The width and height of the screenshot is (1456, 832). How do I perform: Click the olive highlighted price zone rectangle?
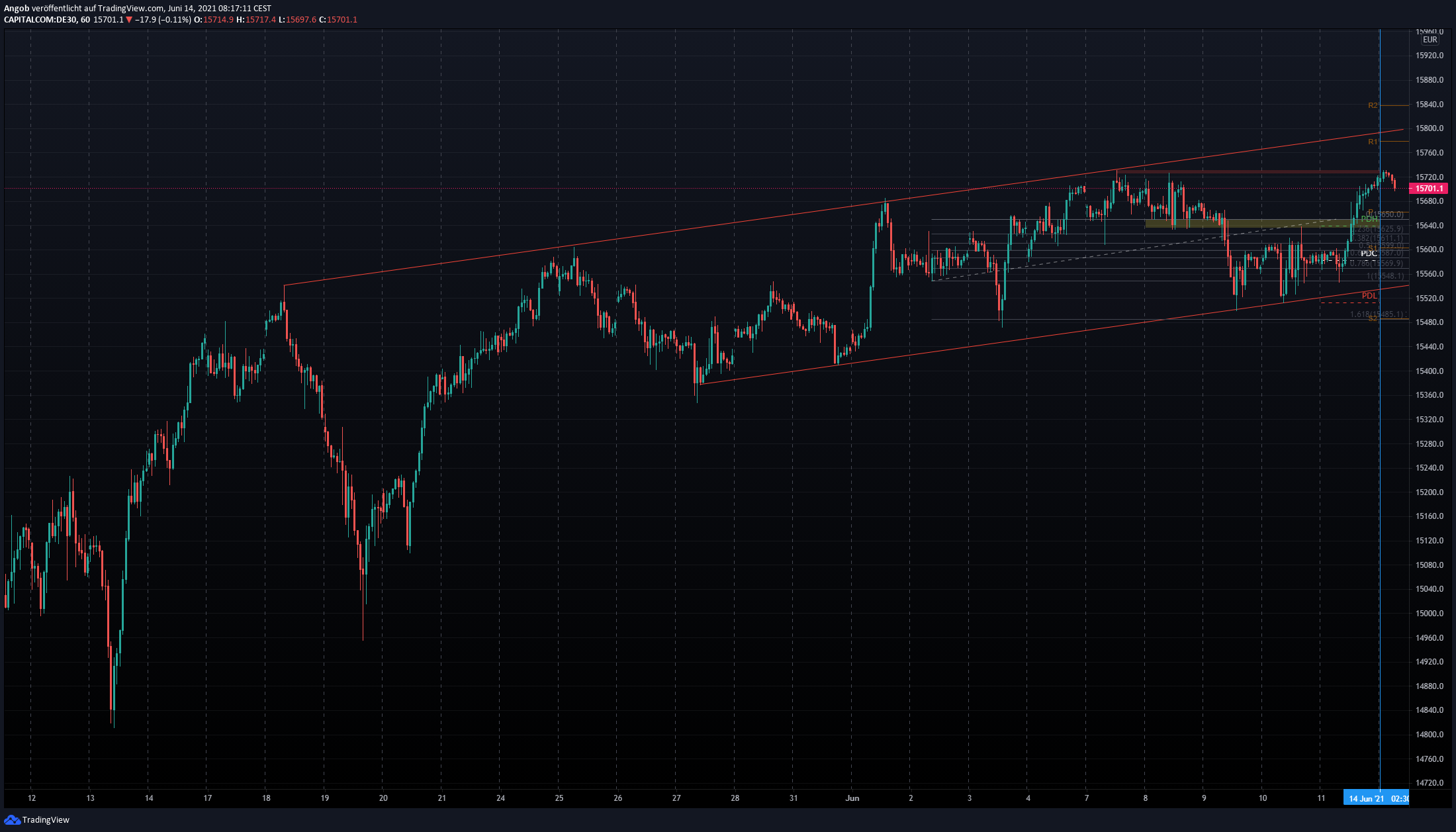tap(1244, 224)
